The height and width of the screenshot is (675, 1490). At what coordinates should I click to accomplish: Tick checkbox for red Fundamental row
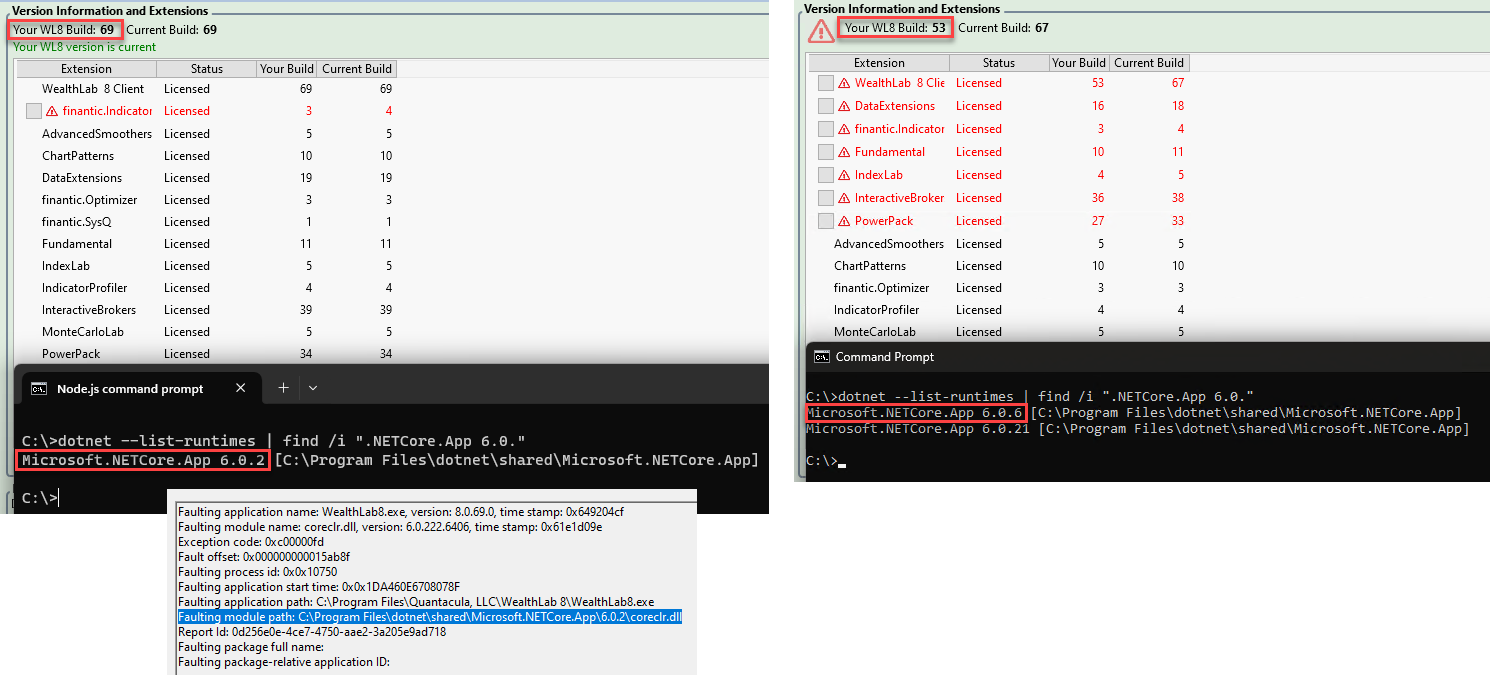click(825, 152)
